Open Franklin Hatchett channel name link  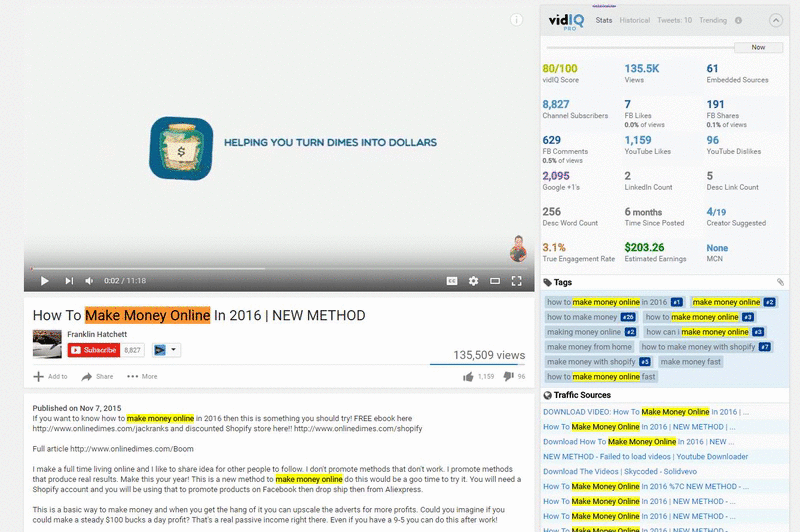97,334
